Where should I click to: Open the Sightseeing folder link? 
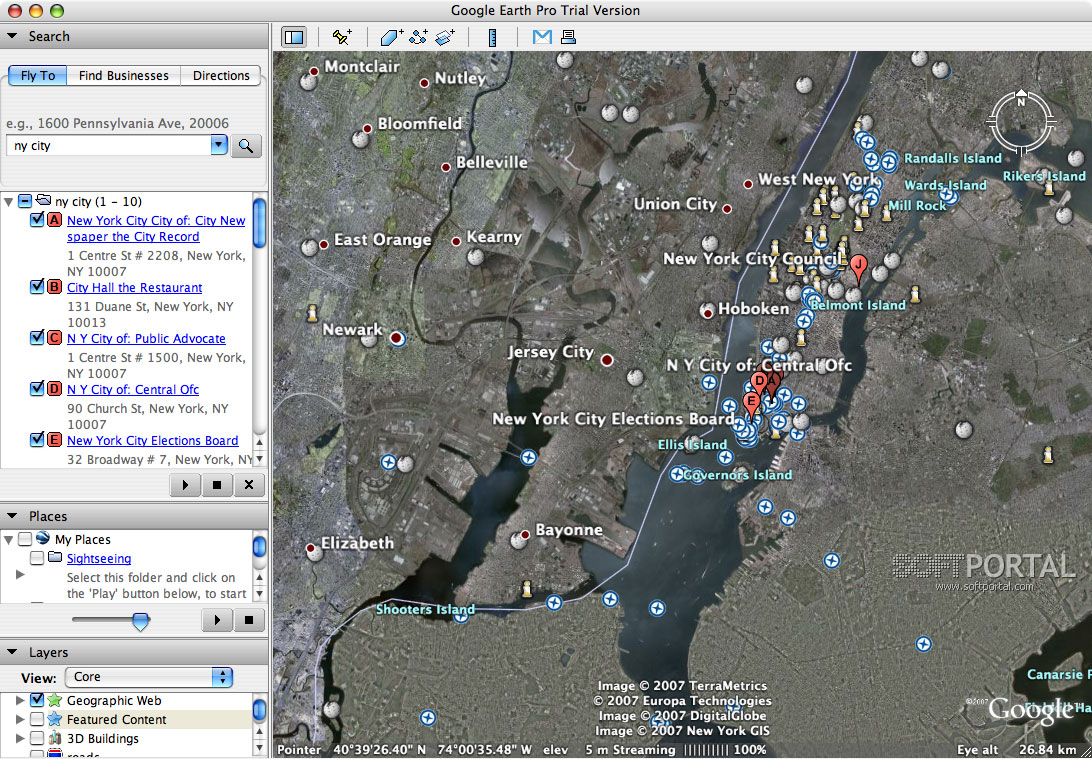point(99,558)
